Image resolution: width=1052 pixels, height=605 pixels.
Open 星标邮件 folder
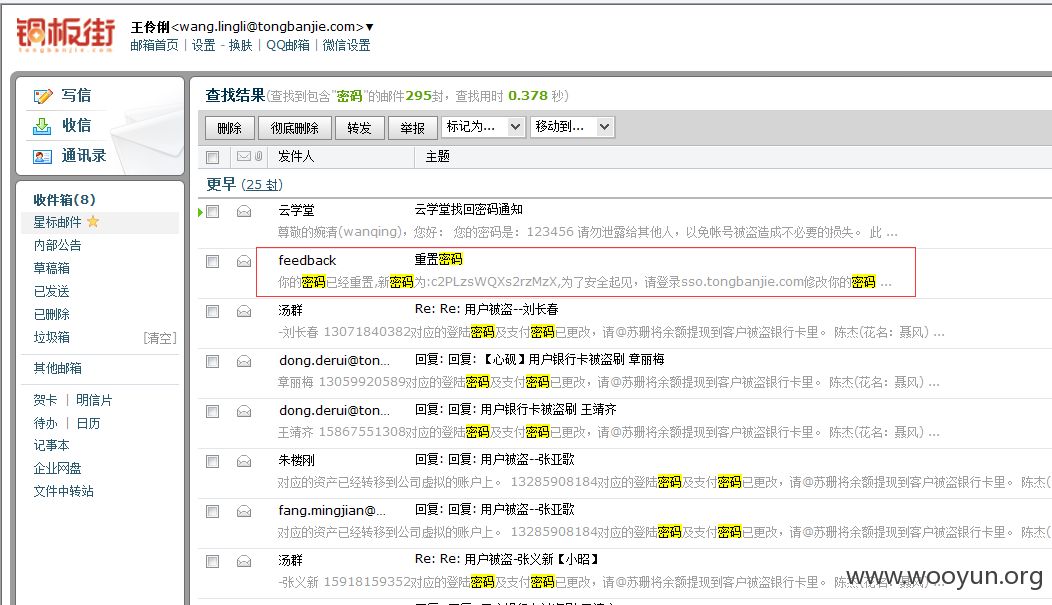pyautogui.click(x=58, y=222)
